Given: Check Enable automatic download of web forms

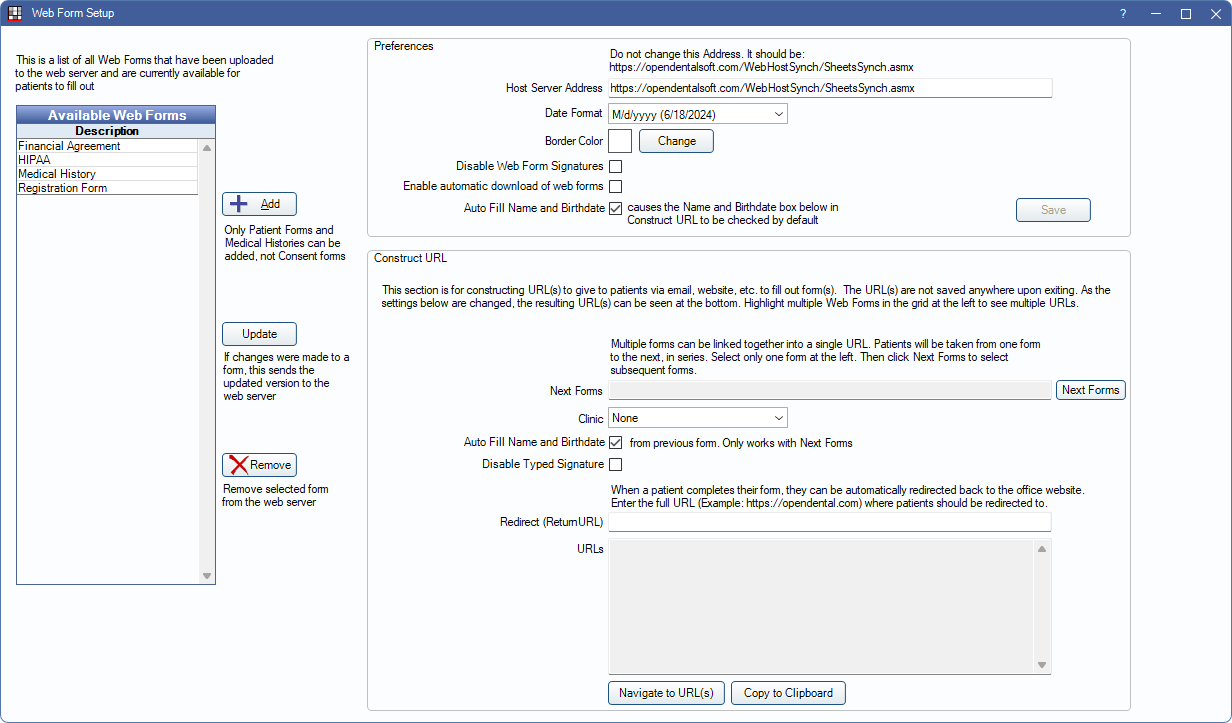Looking at the screenshot, I should (616, 186).
